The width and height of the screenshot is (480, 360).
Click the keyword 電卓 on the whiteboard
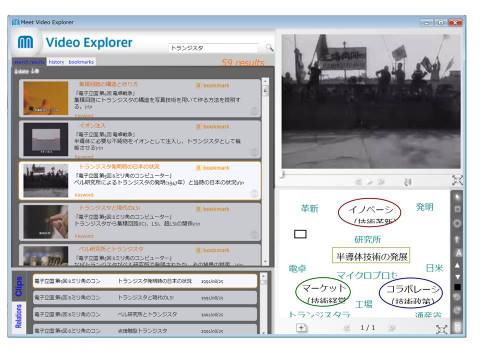point(297,269)
